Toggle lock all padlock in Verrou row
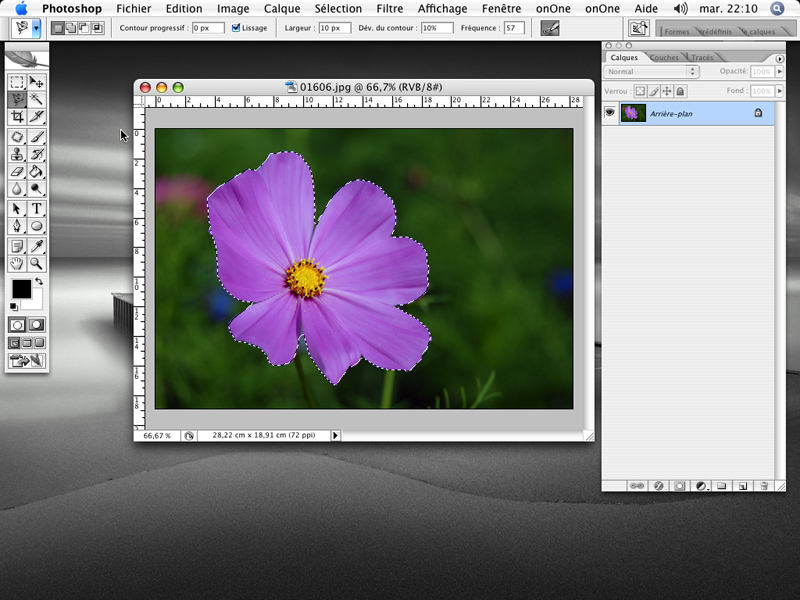 pos(680,91)
